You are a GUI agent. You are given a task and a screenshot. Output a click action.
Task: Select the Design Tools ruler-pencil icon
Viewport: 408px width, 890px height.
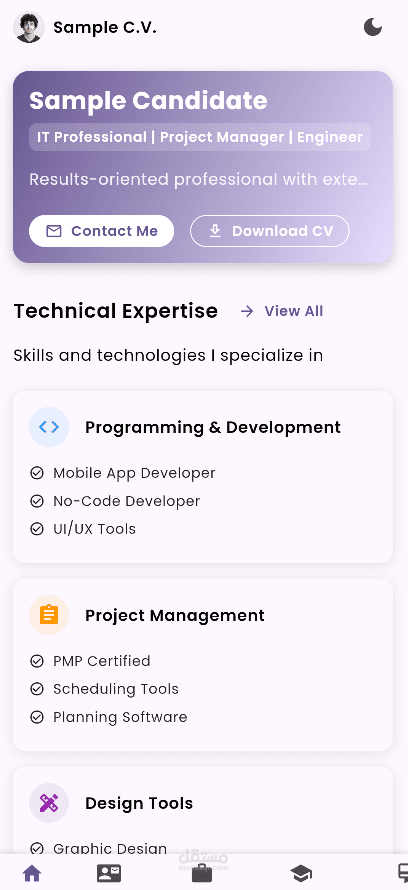[49, 803]
